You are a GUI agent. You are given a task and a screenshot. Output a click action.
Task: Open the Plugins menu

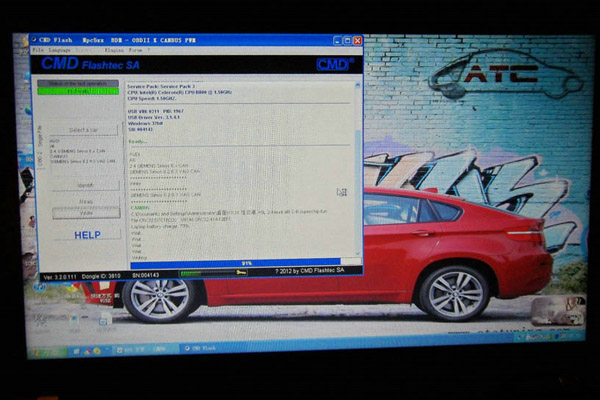(114, 50)
